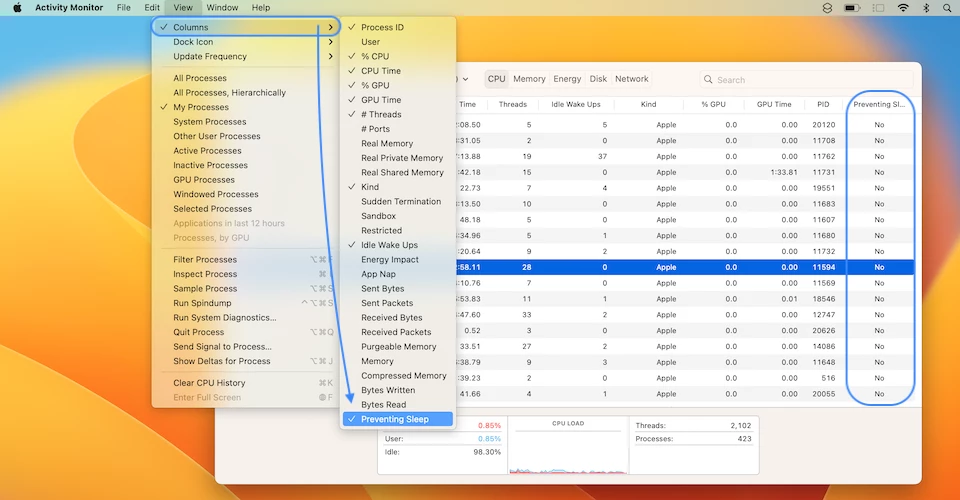Viewport: 960px width, 500px height.
Task: Enable the User column
Action: click(398, 42)
